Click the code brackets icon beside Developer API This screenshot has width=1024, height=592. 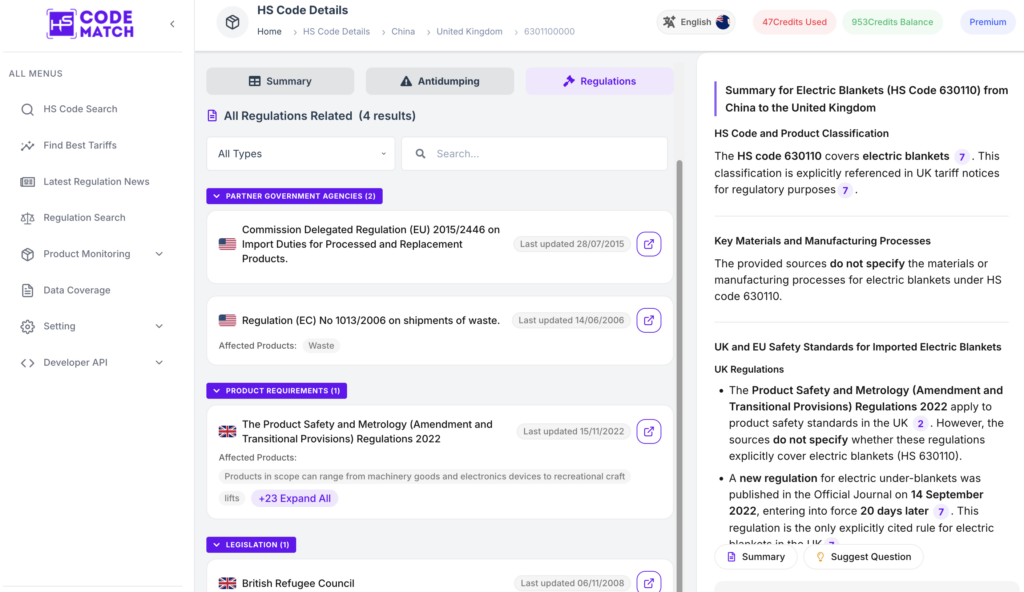27,363
